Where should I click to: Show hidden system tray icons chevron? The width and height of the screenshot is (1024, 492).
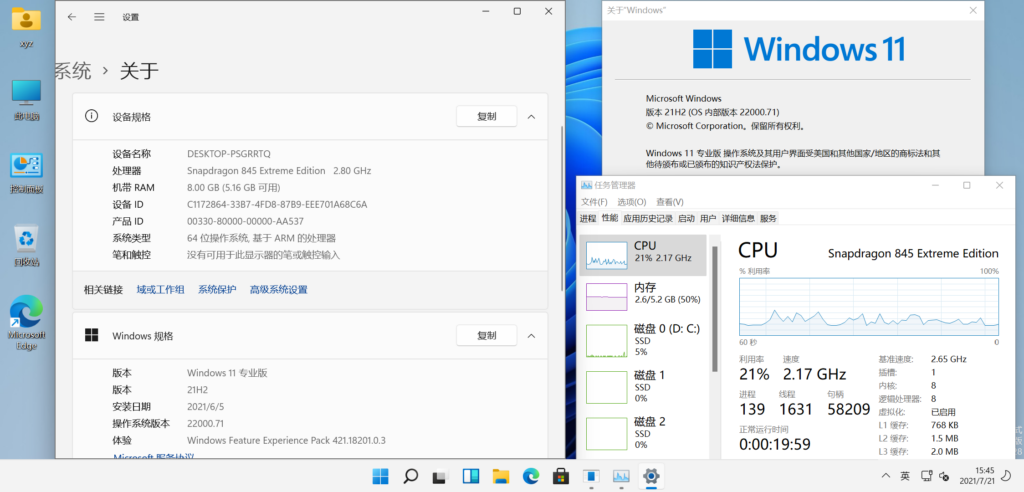tap(886, 476)
